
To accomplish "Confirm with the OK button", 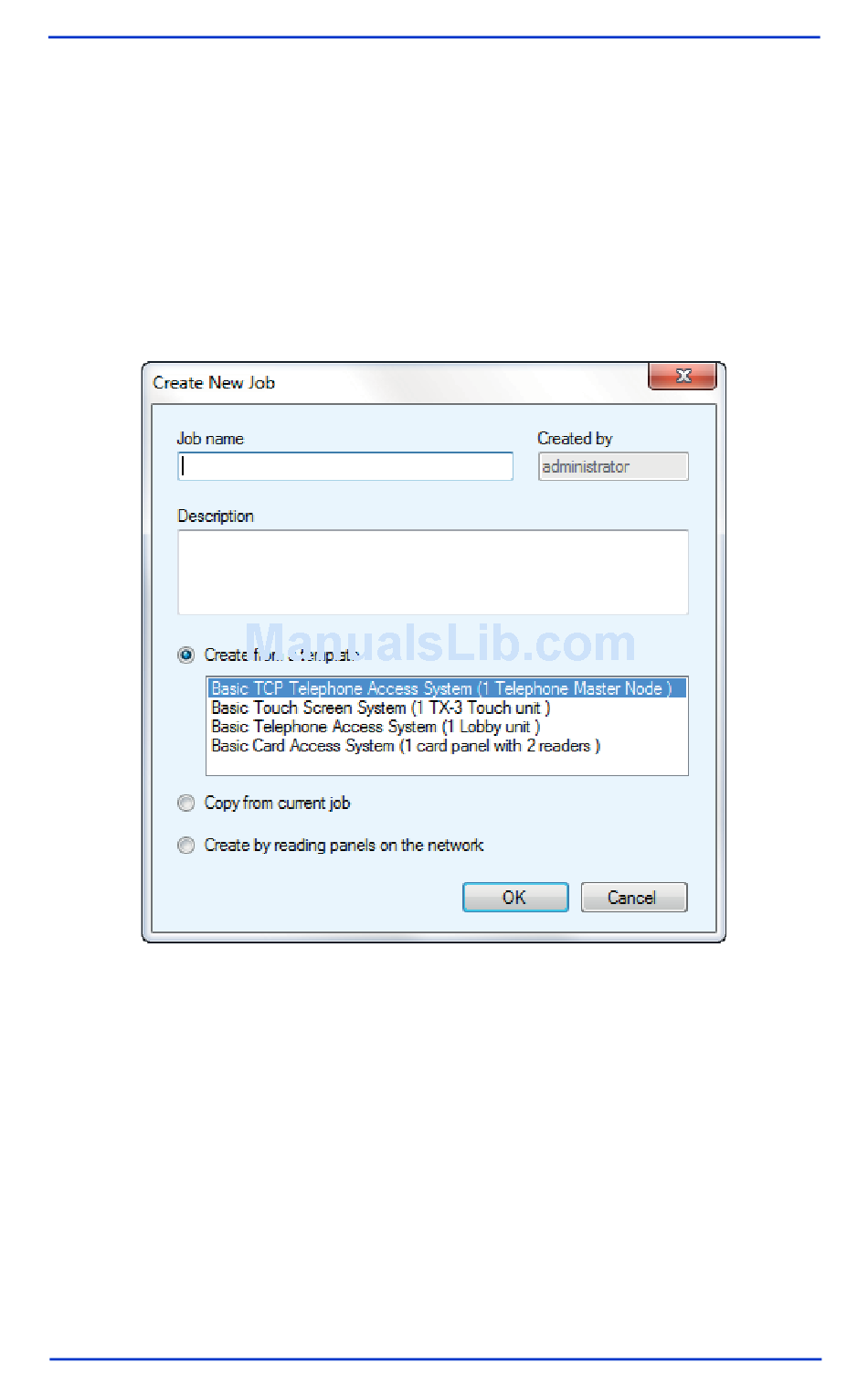I will 515,897.
